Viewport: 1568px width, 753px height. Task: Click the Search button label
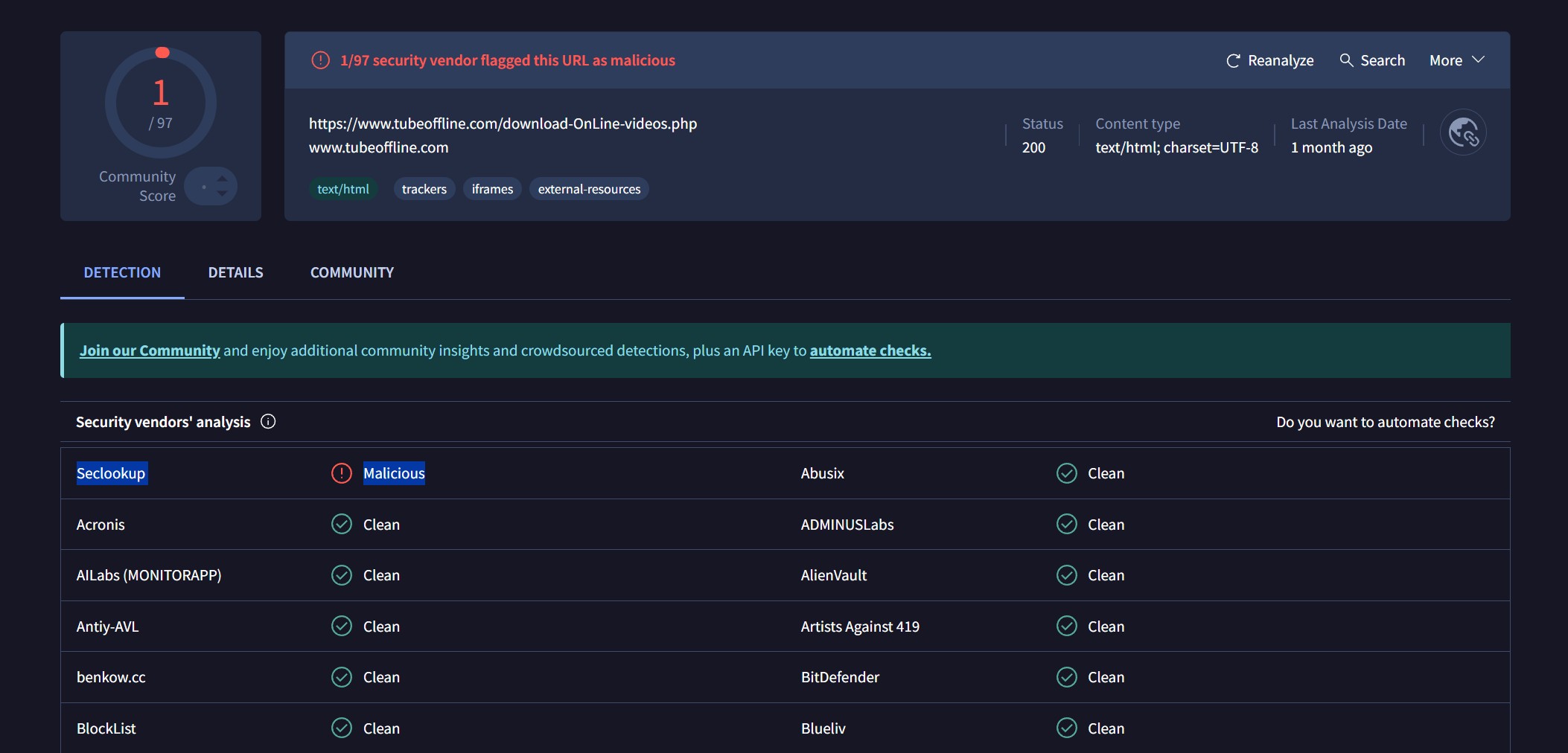pyautogui.click(x=1383, y=61)
